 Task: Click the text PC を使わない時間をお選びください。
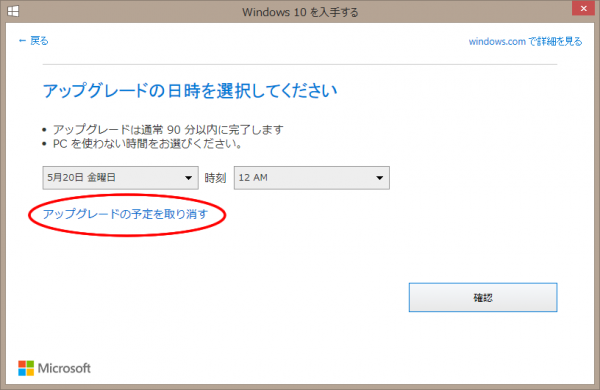(147, 144)
